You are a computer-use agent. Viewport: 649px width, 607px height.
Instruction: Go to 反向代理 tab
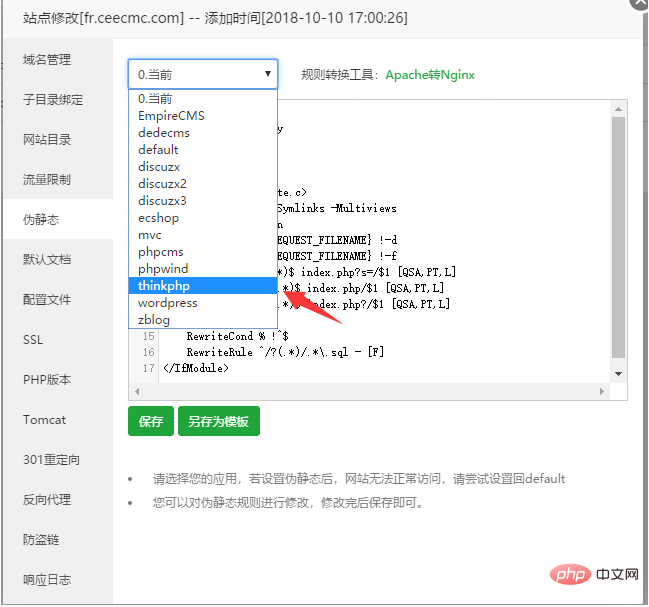pos(58,500)
